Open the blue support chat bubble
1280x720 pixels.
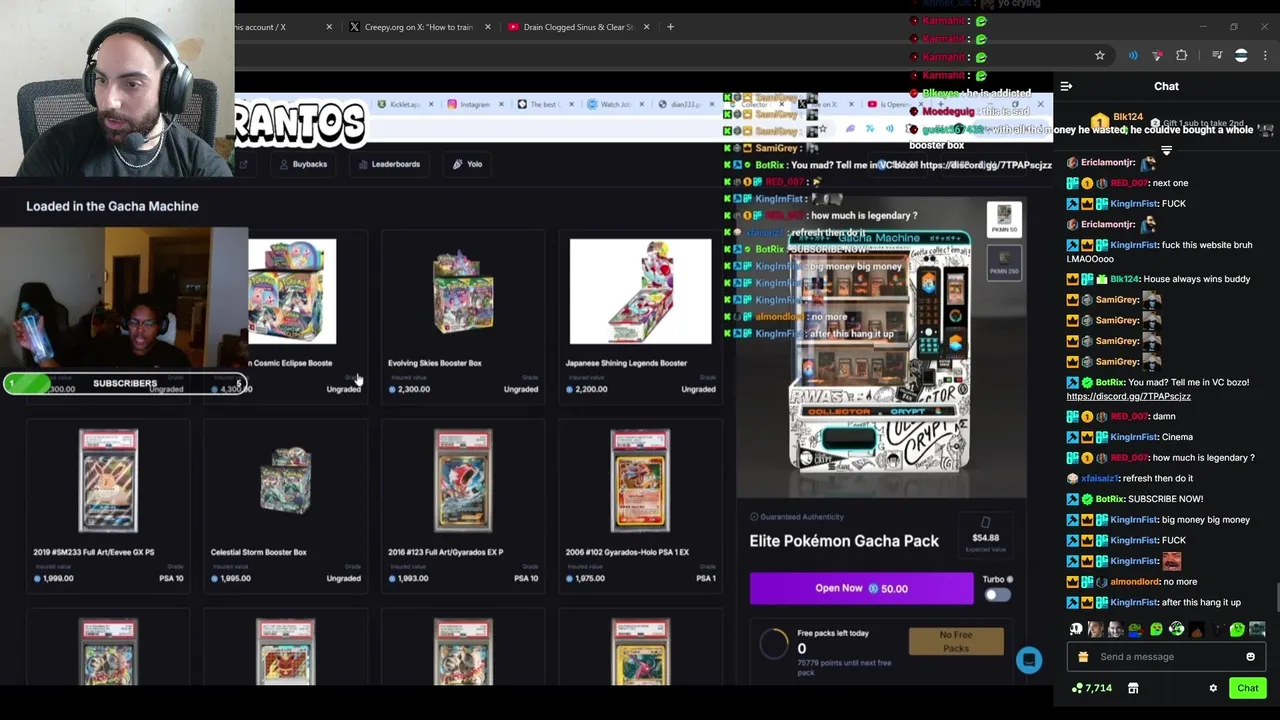(1029, 660)
